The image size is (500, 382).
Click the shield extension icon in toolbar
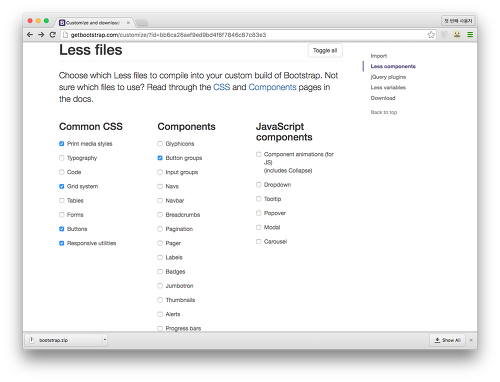pos(444,35)
